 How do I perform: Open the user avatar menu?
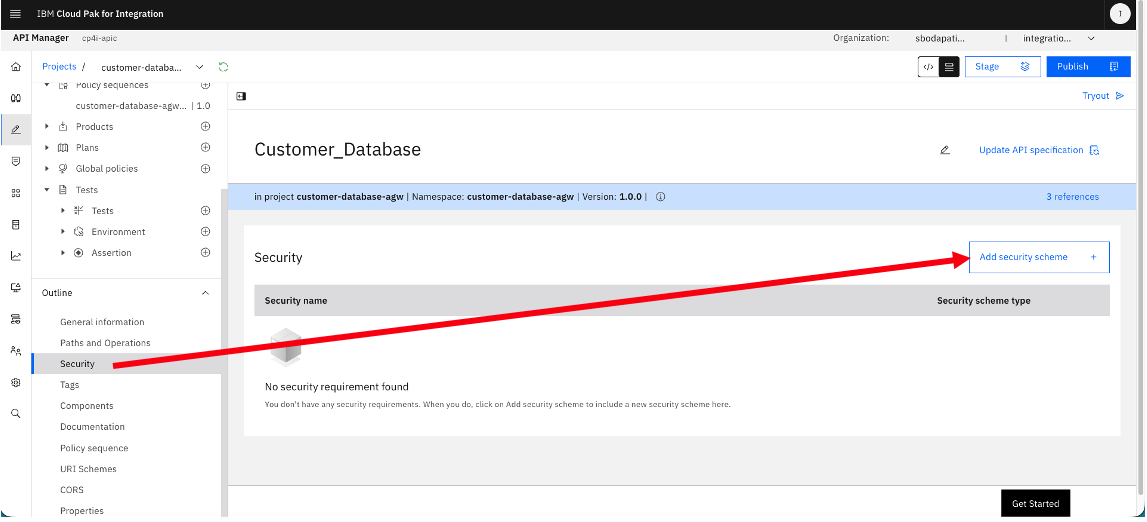click(x=1119, y=14)
